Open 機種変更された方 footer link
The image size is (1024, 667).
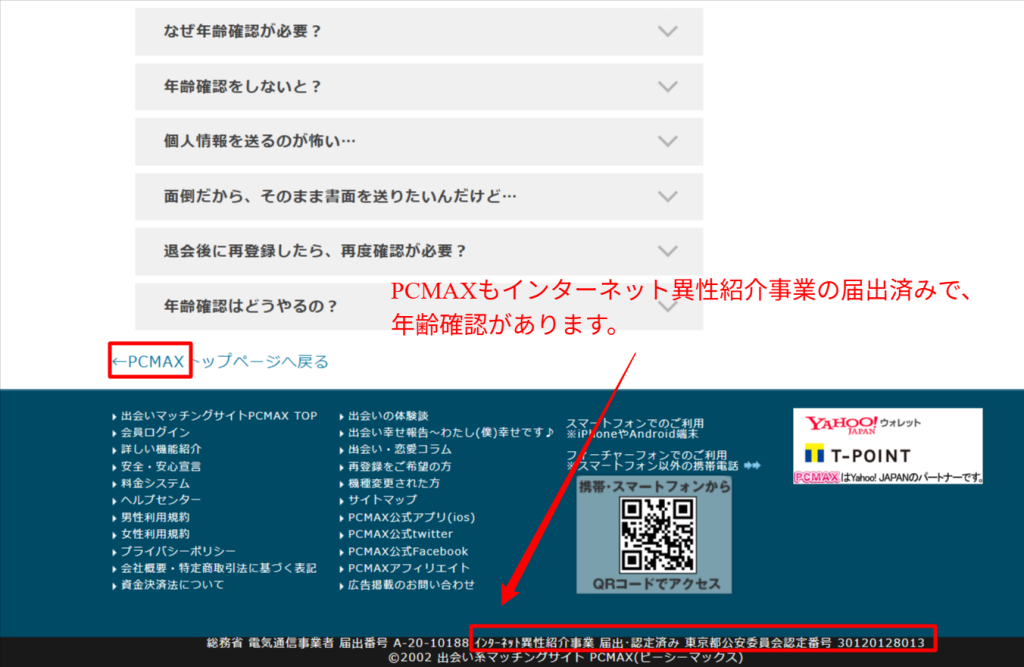point(394,483)
